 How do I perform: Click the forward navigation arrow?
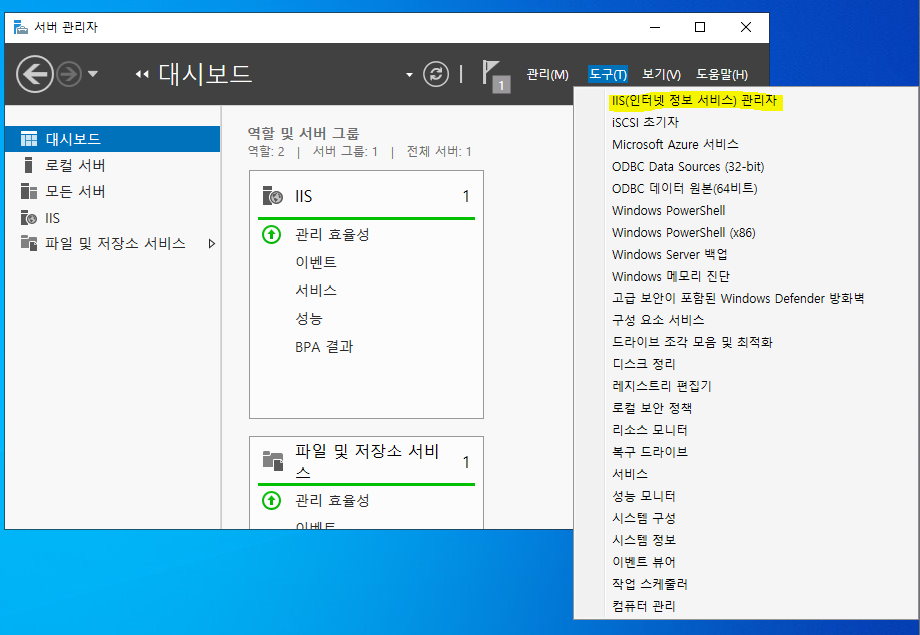[69, 74]
